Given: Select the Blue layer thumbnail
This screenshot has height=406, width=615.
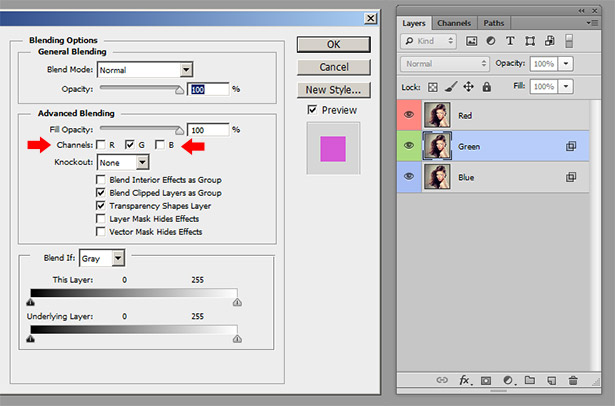Looking at the screenshot, I should tap(437, 177).
